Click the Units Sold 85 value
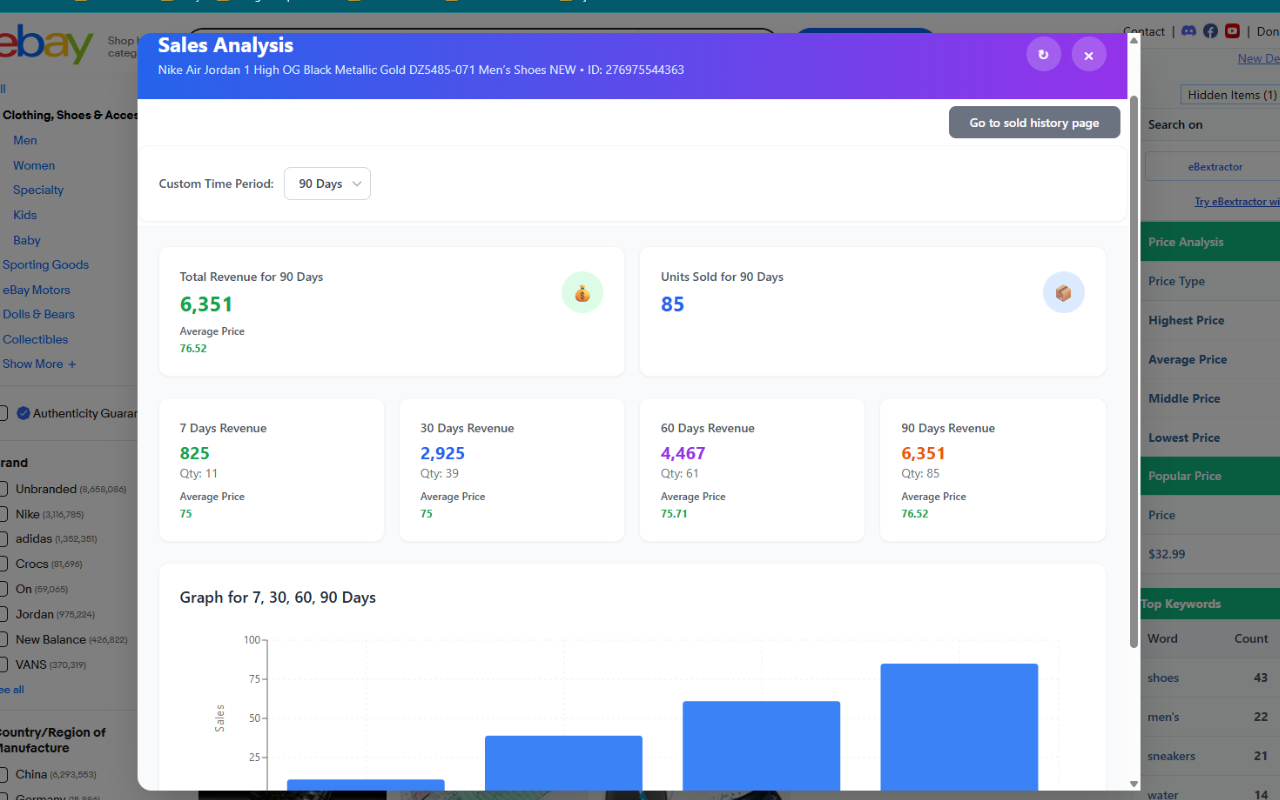1280x800 pixels. point(672,304)
